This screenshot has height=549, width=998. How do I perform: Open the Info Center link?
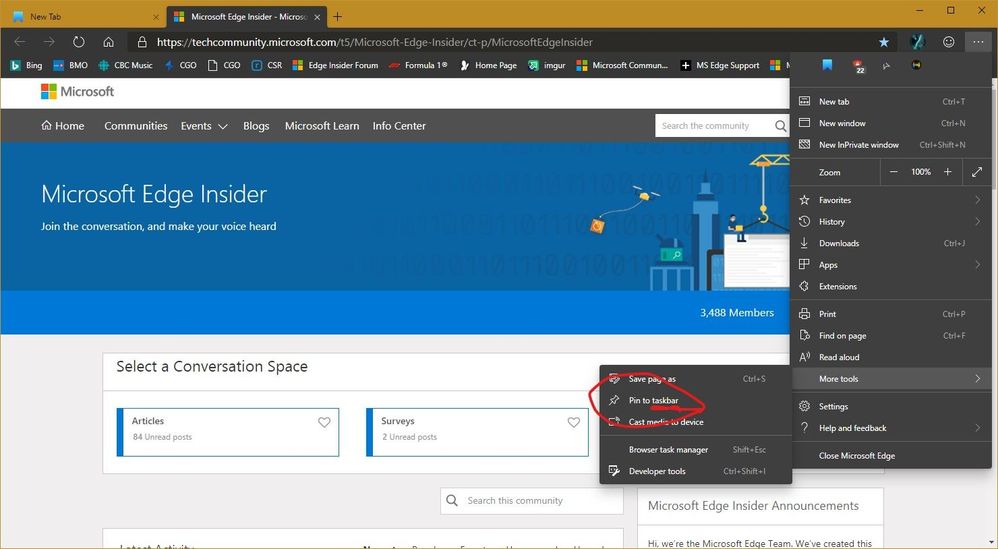[399, 126]
